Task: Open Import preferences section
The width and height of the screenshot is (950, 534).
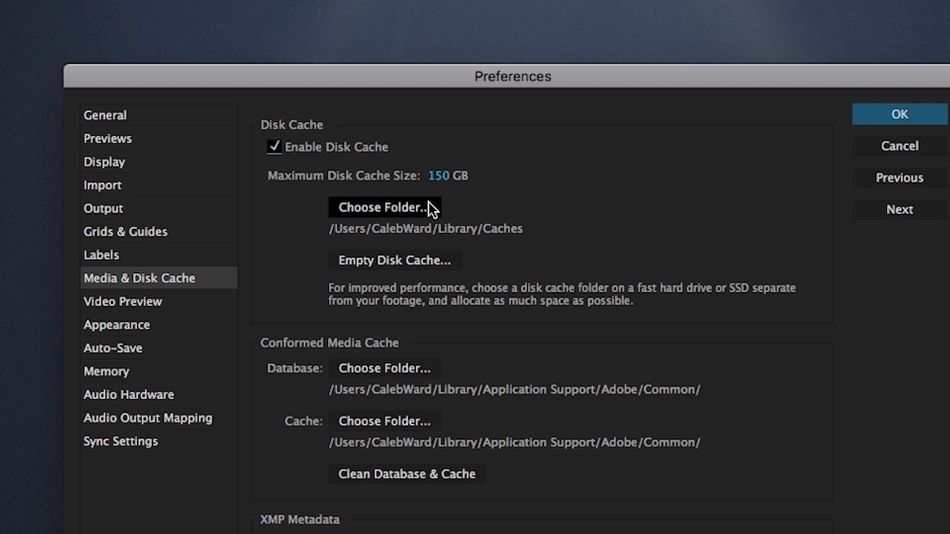Action: (103, 185)
